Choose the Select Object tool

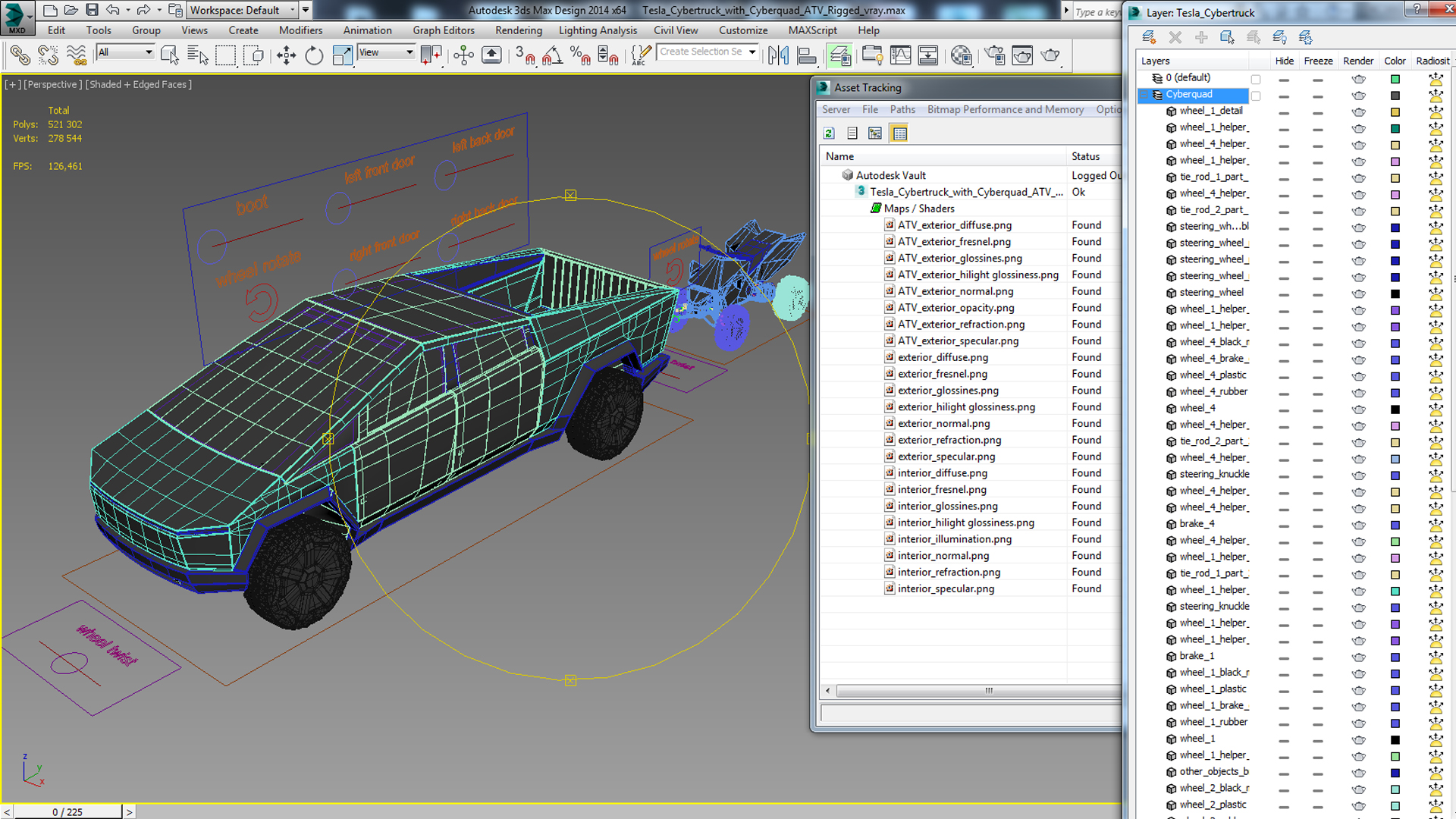169,55
